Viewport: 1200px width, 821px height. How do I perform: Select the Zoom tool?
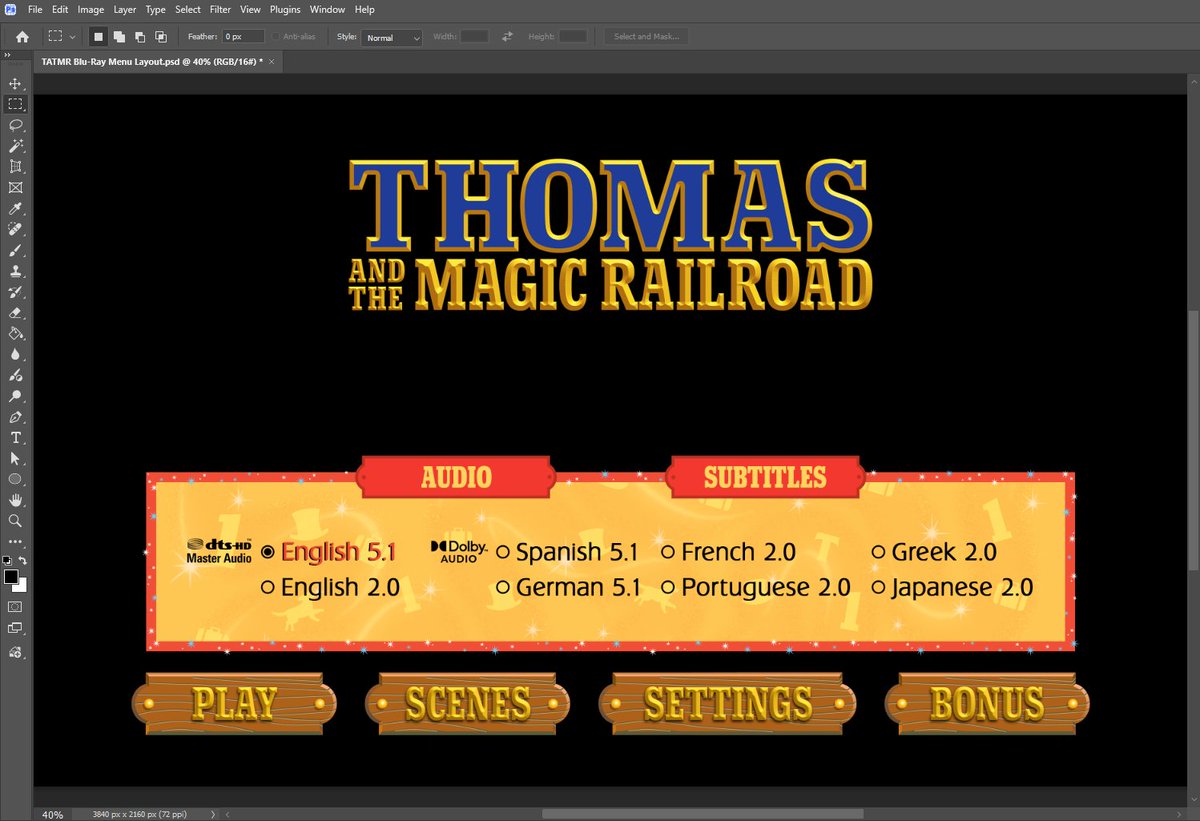[x=15, y=521]
